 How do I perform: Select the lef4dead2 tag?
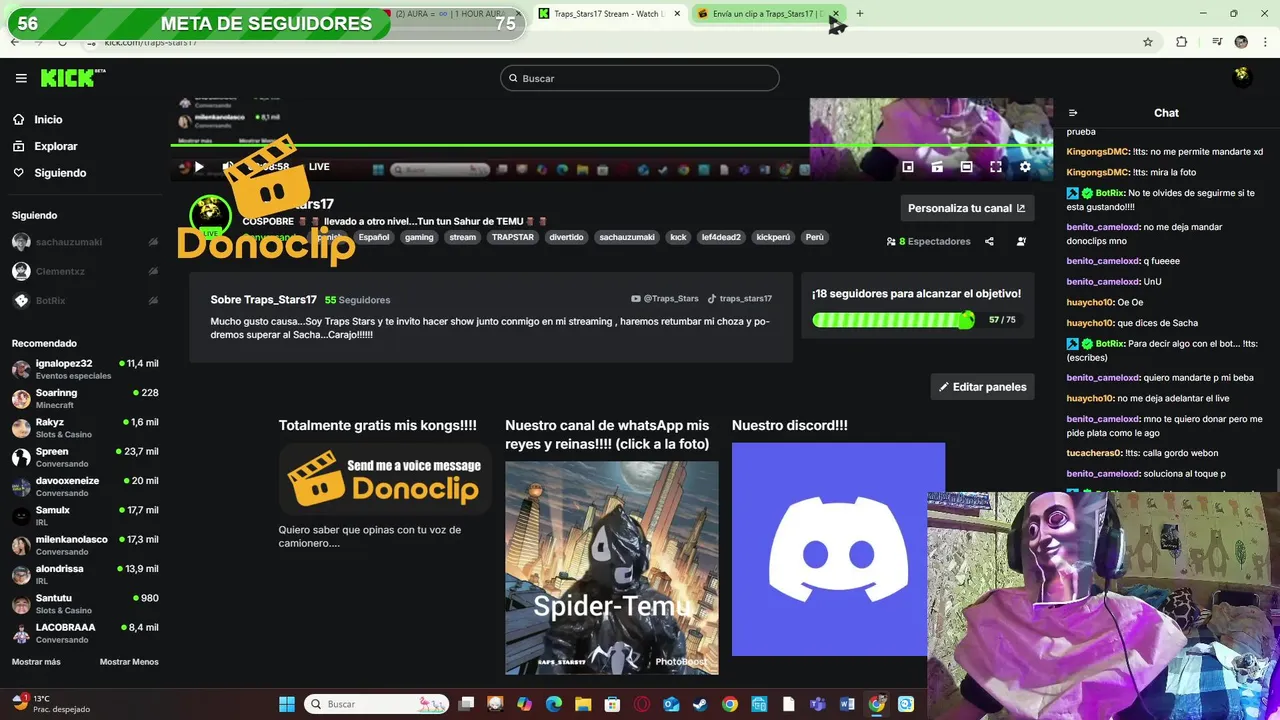(x=721, y=238)
